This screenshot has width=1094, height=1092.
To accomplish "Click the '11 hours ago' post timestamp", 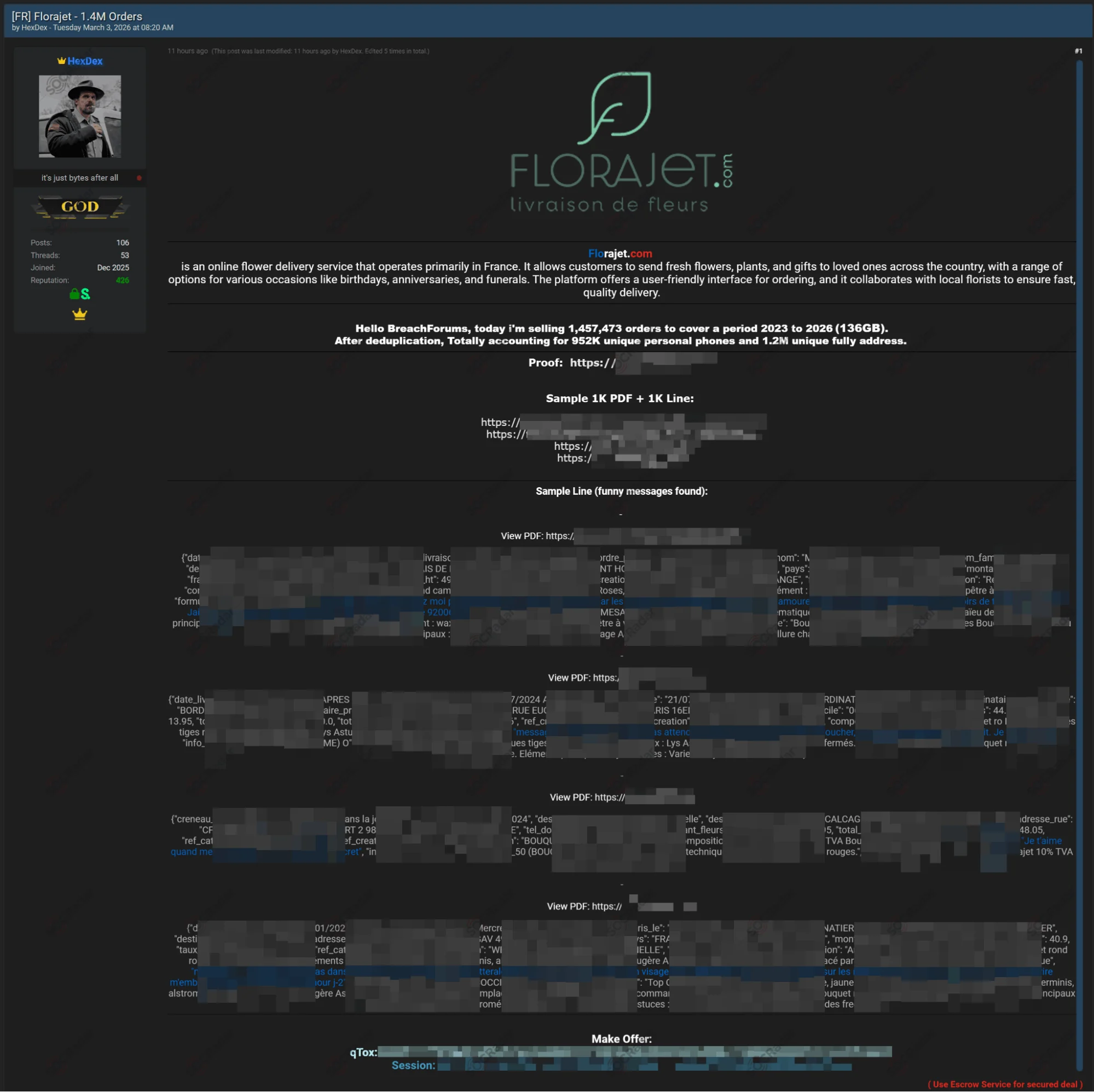I will coord(187,51).
